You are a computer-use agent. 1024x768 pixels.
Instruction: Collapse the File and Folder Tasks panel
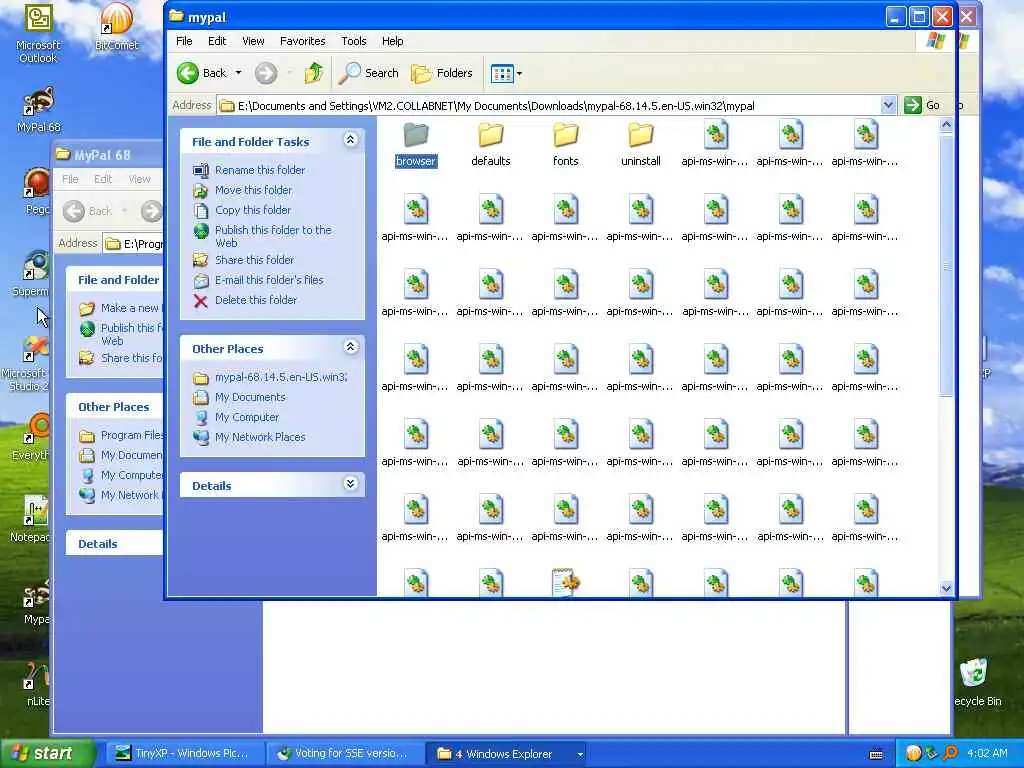pos(351,140)
